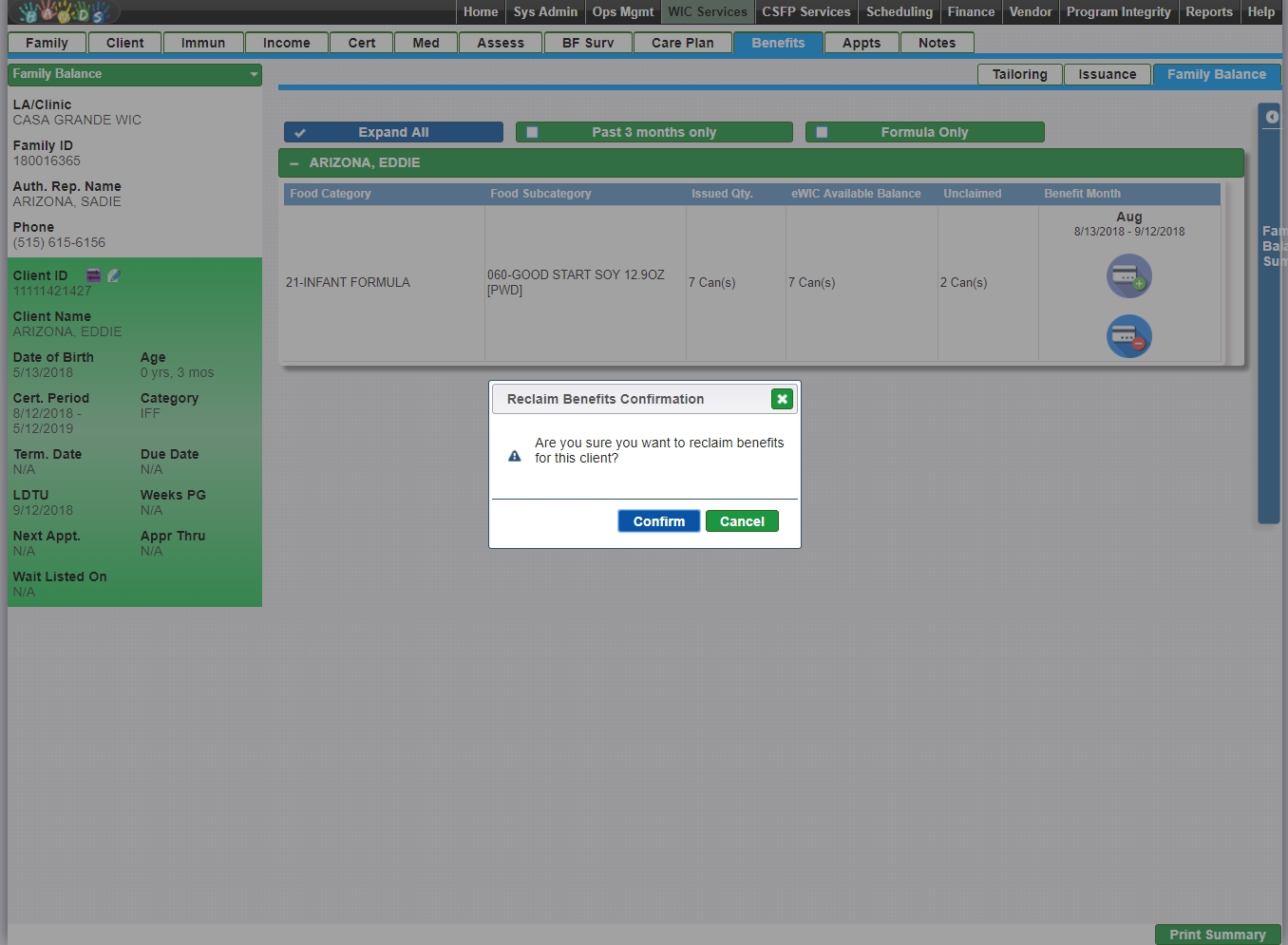Toggle the Expand All checkbox

300,133
